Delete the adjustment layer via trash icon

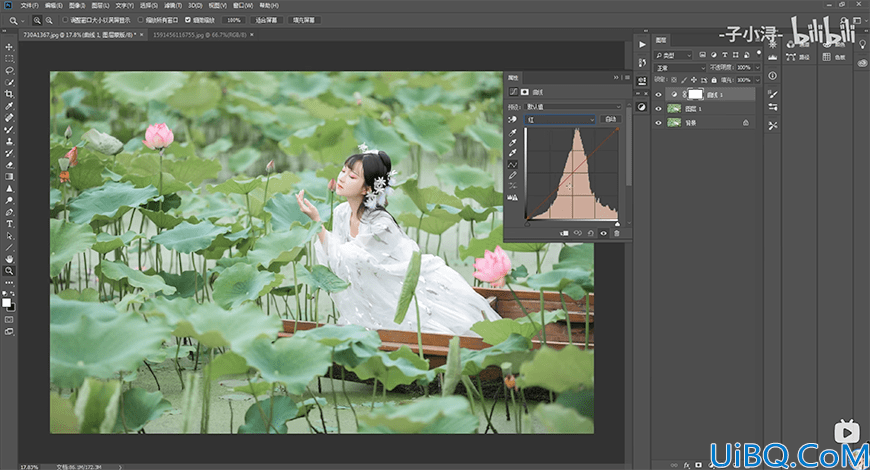point(616,234)
